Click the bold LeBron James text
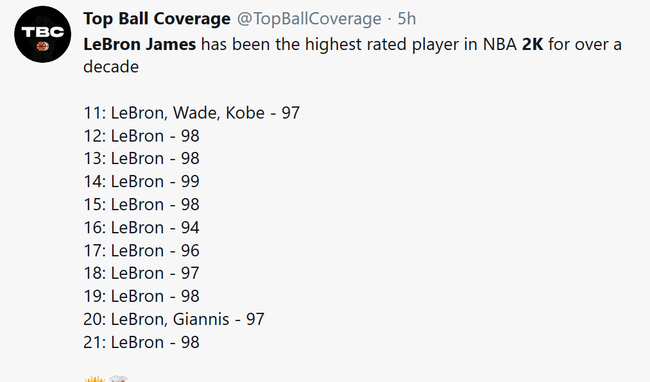Viewport: 650px width, 382px height. coord(140,44)
